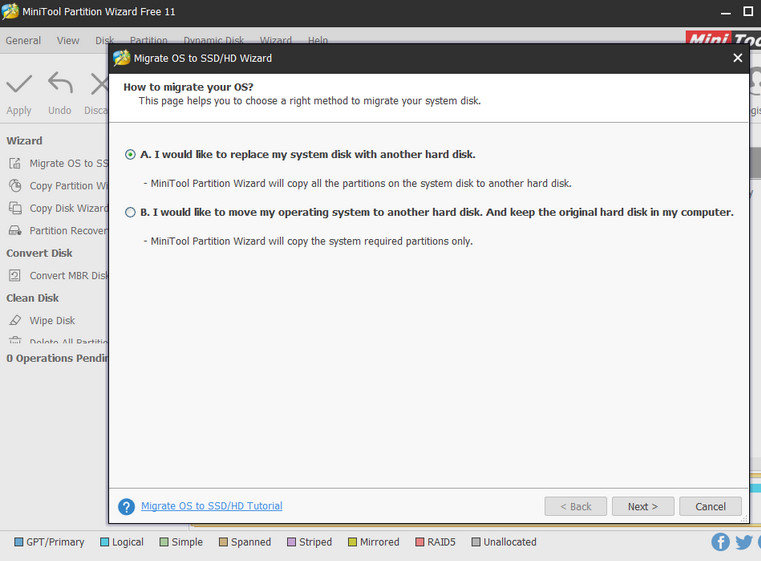
Task: Click the Wipe Disk eraser icon
Action: click(x=15, y=320)
